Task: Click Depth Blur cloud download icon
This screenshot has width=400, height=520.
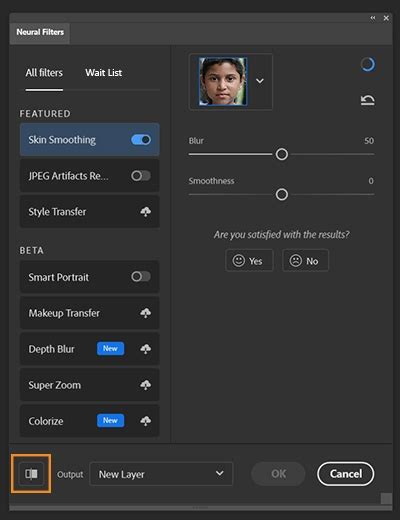Action: (x=145, y=349)
